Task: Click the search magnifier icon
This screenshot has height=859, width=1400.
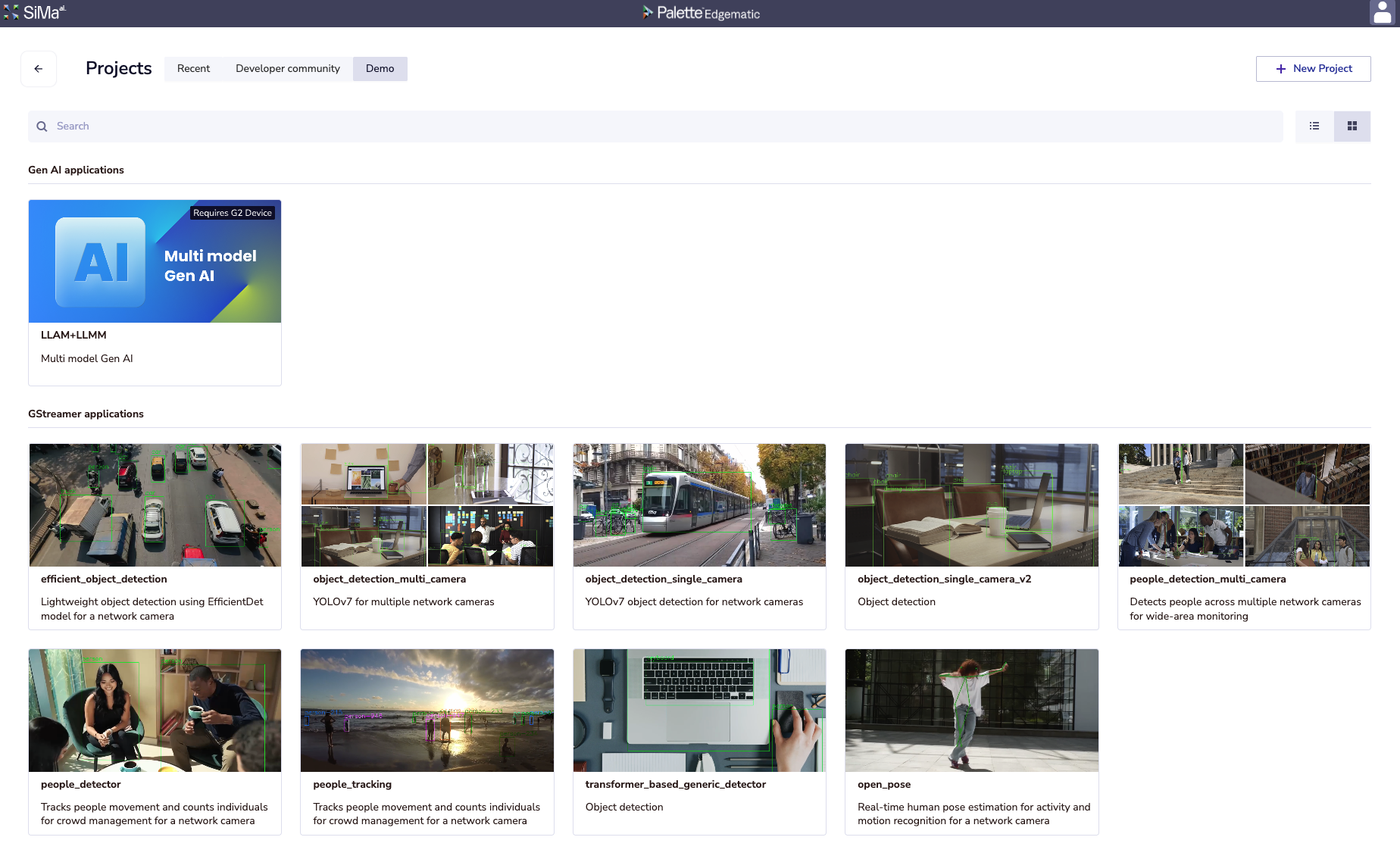Action: [42, 127]
